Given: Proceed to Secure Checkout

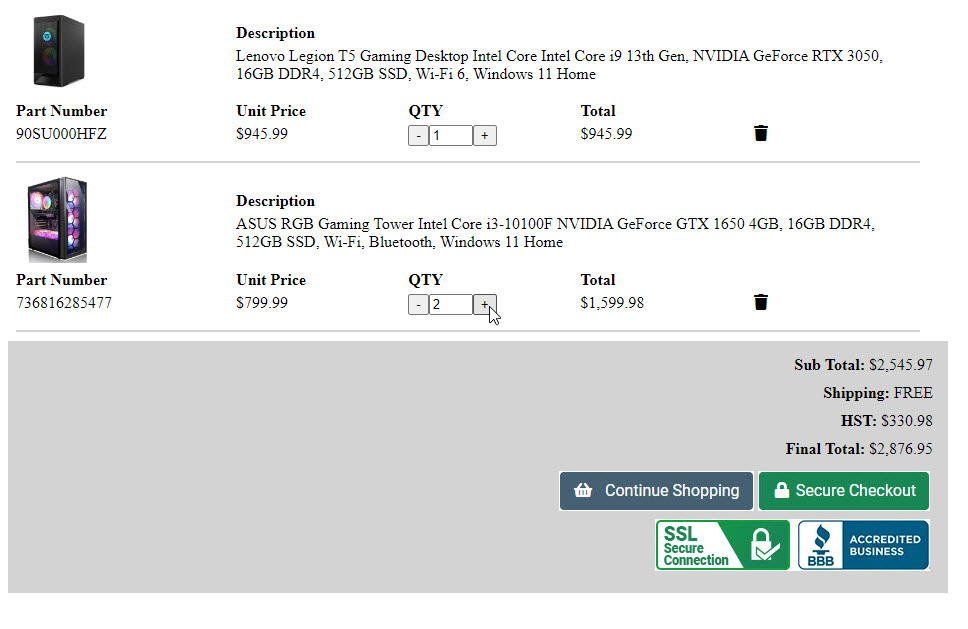Looking at the screenshot, I should pos(844,491).
